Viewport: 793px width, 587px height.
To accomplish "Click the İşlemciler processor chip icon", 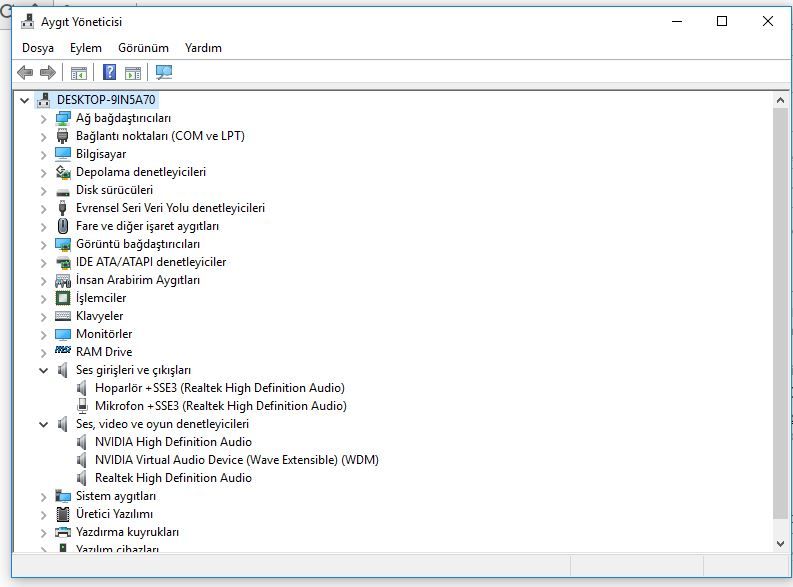I will [63, 298].
